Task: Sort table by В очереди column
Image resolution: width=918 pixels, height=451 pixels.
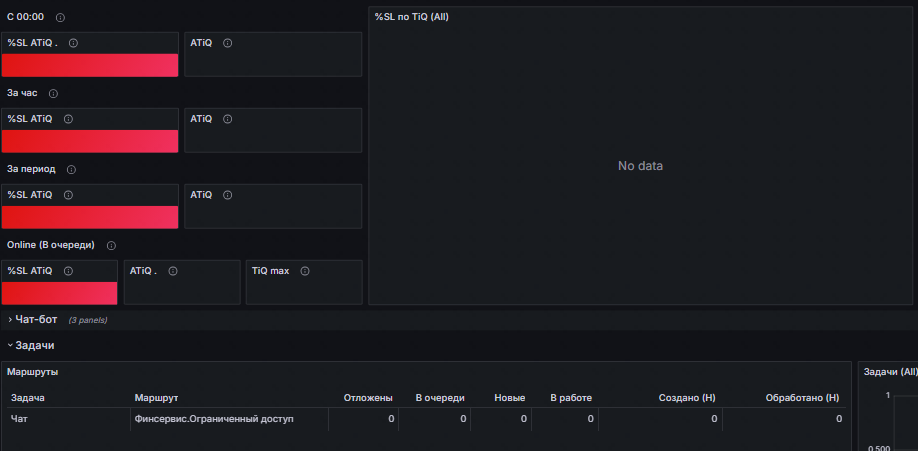Action: point(440,398)
